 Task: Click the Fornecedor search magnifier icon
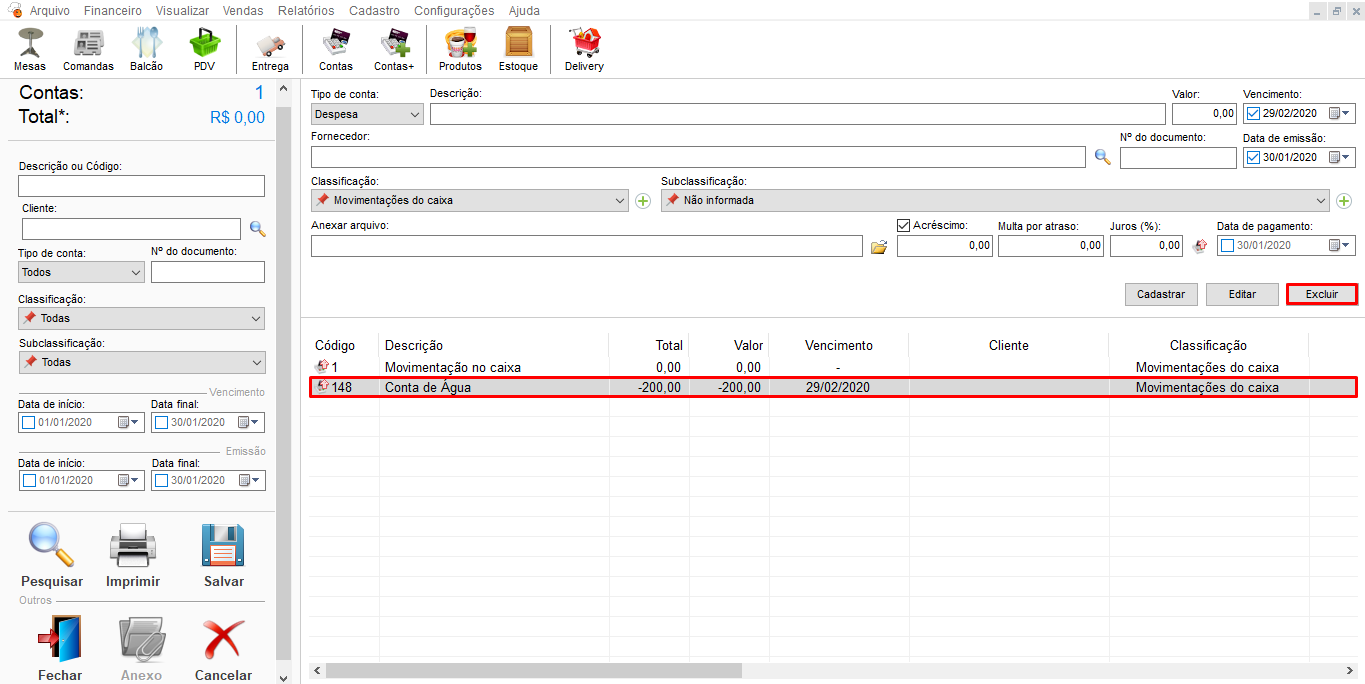[1102, 157]
